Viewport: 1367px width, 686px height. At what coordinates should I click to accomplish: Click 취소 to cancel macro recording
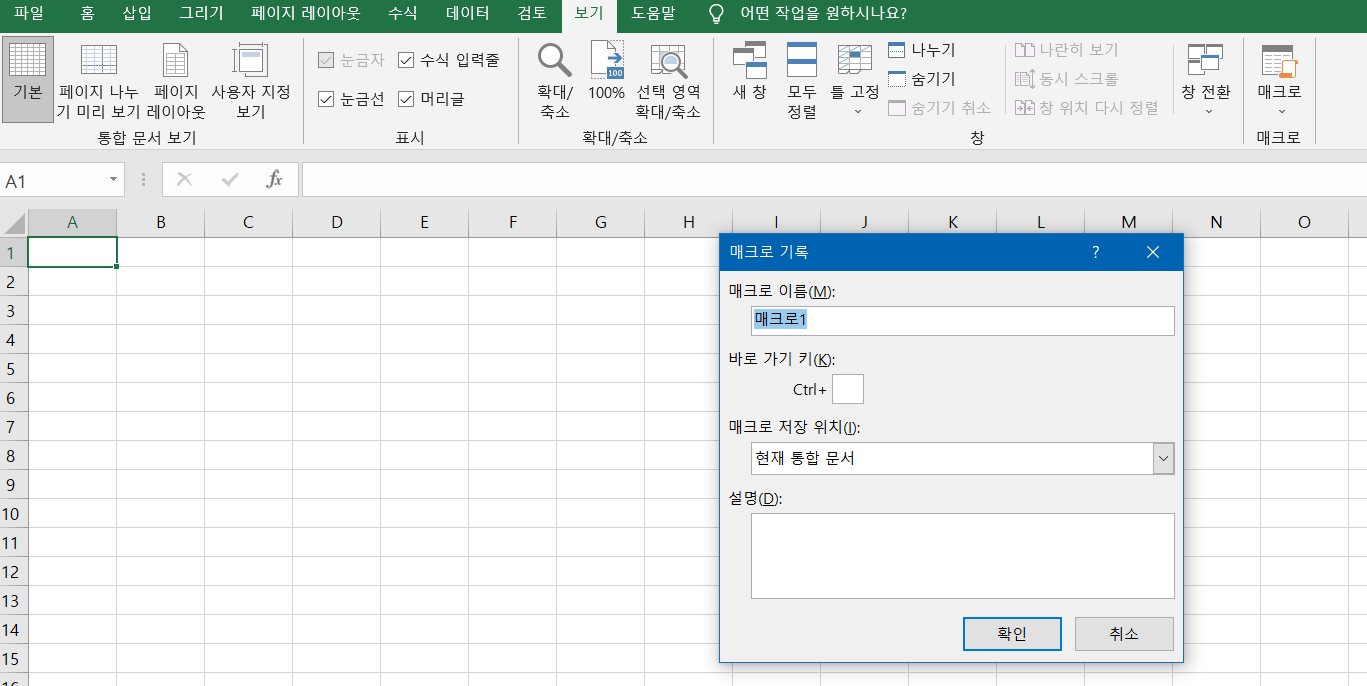[1123, 634]
